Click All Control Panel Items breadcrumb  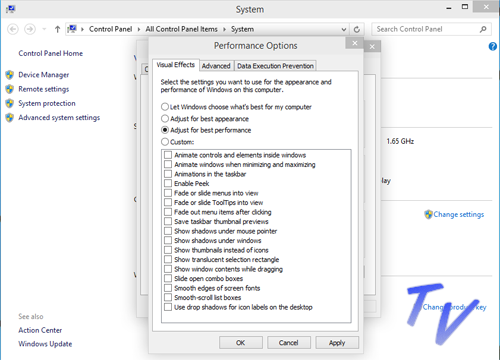181,29
